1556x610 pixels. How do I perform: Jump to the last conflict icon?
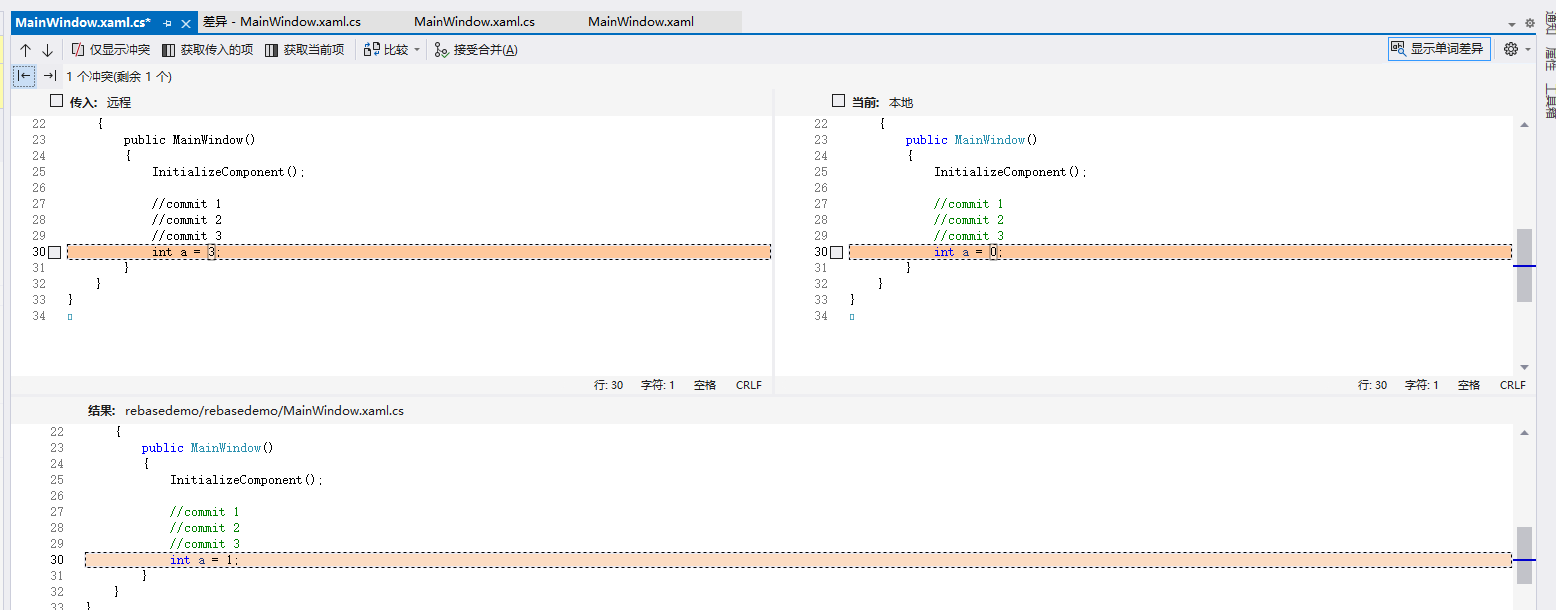point(49,76)
